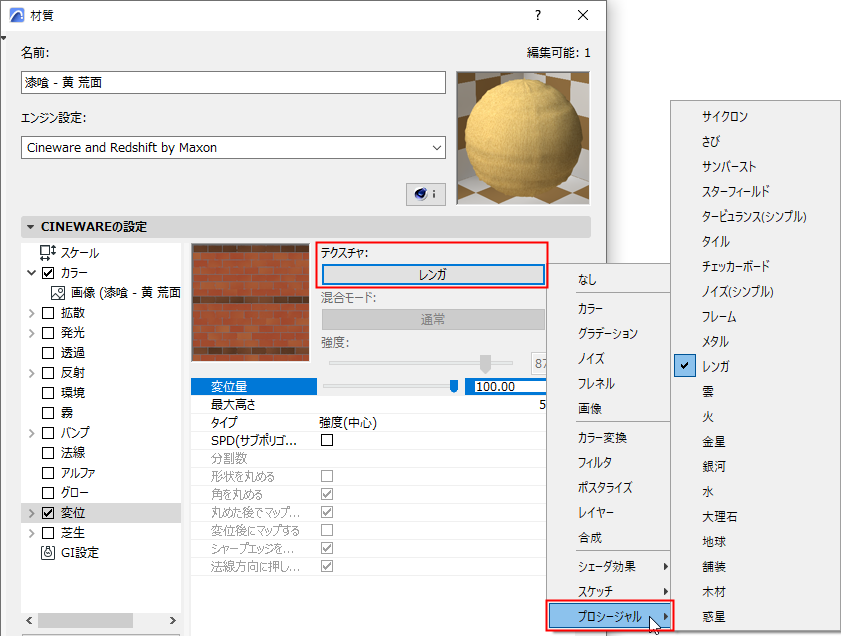Expand the バンプ tree node

[31, 433]
